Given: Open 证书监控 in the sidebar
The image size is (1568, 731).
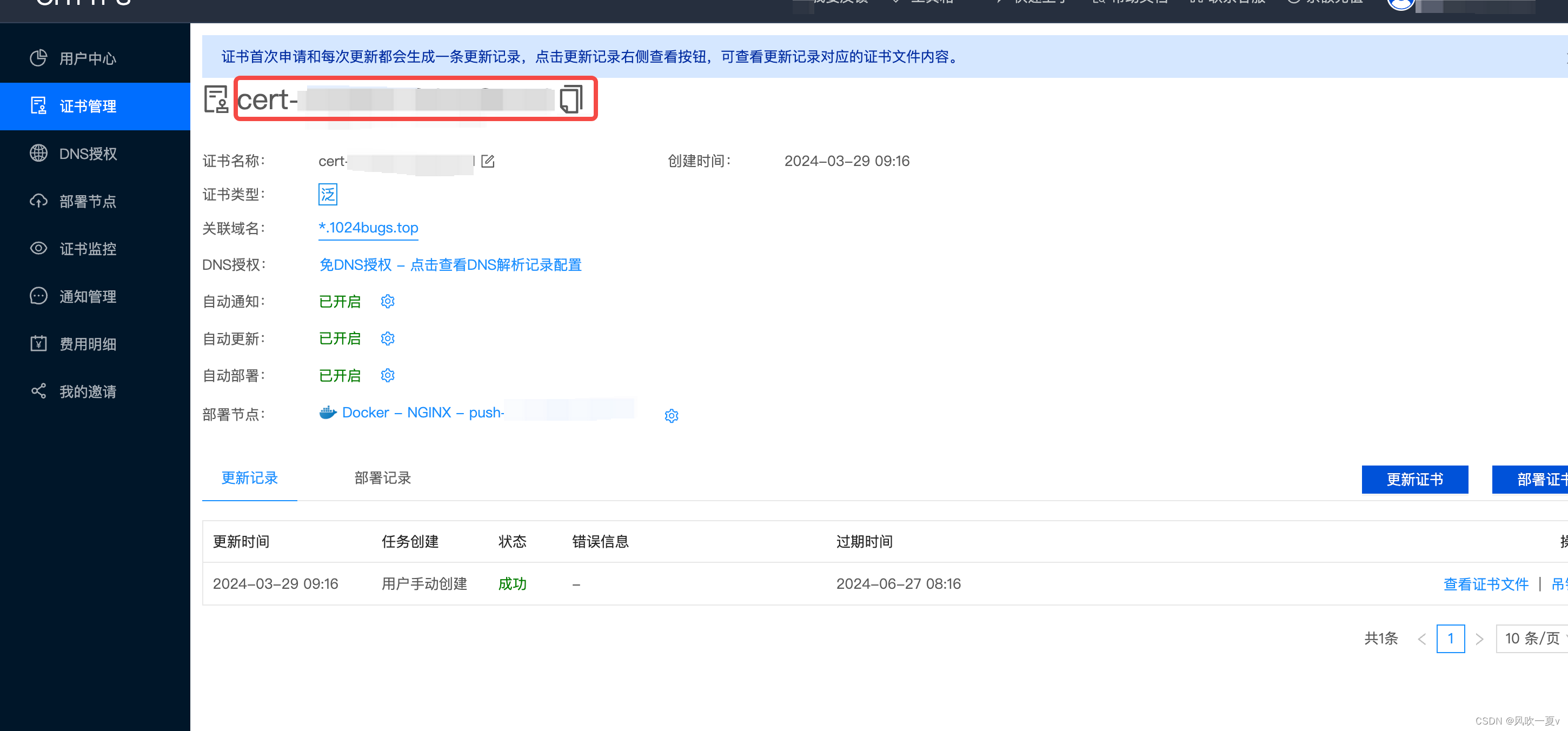Looking at the screenshot, I should coord(95,248).
